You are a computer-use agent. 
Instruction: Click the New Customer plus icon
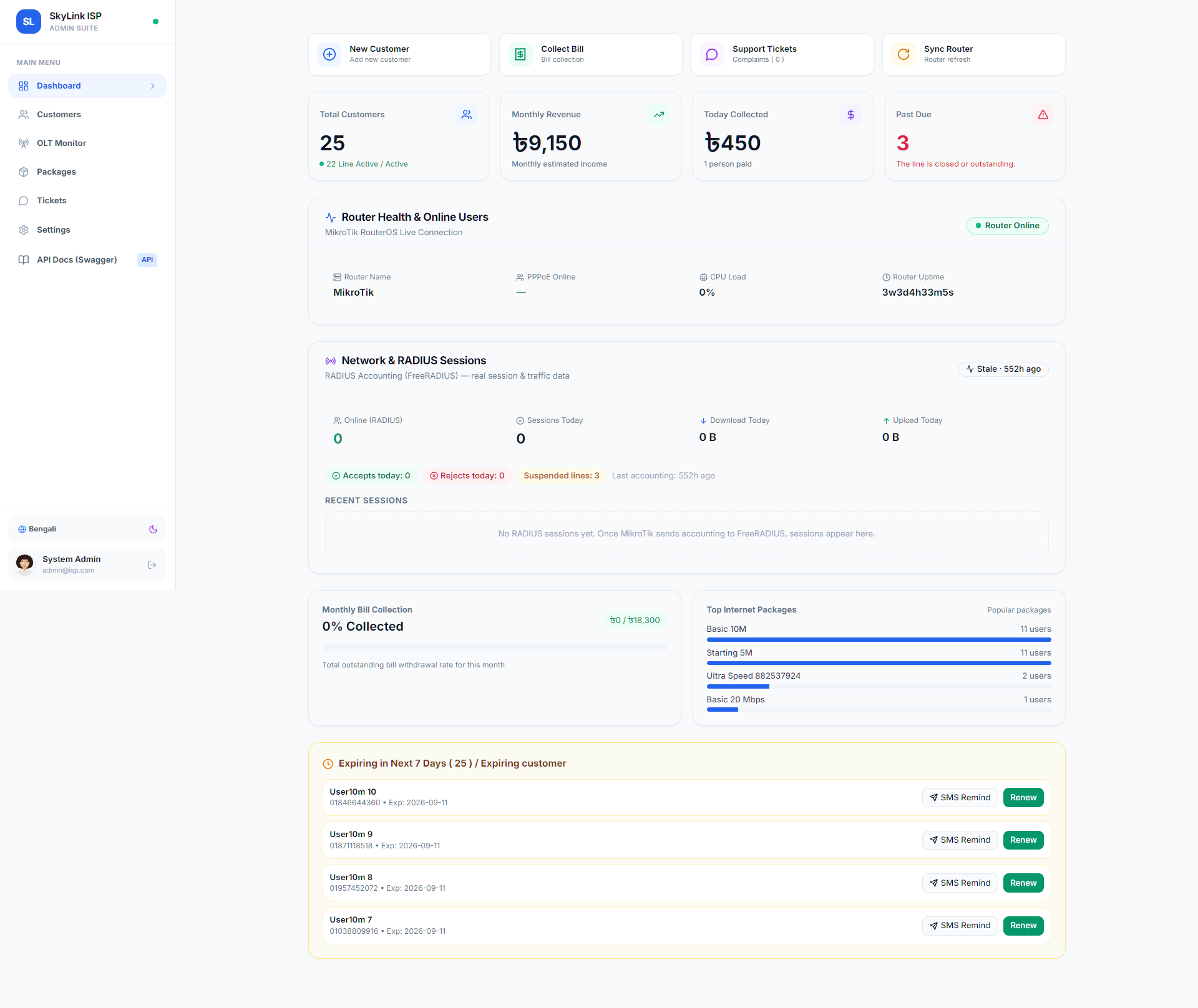329,55
